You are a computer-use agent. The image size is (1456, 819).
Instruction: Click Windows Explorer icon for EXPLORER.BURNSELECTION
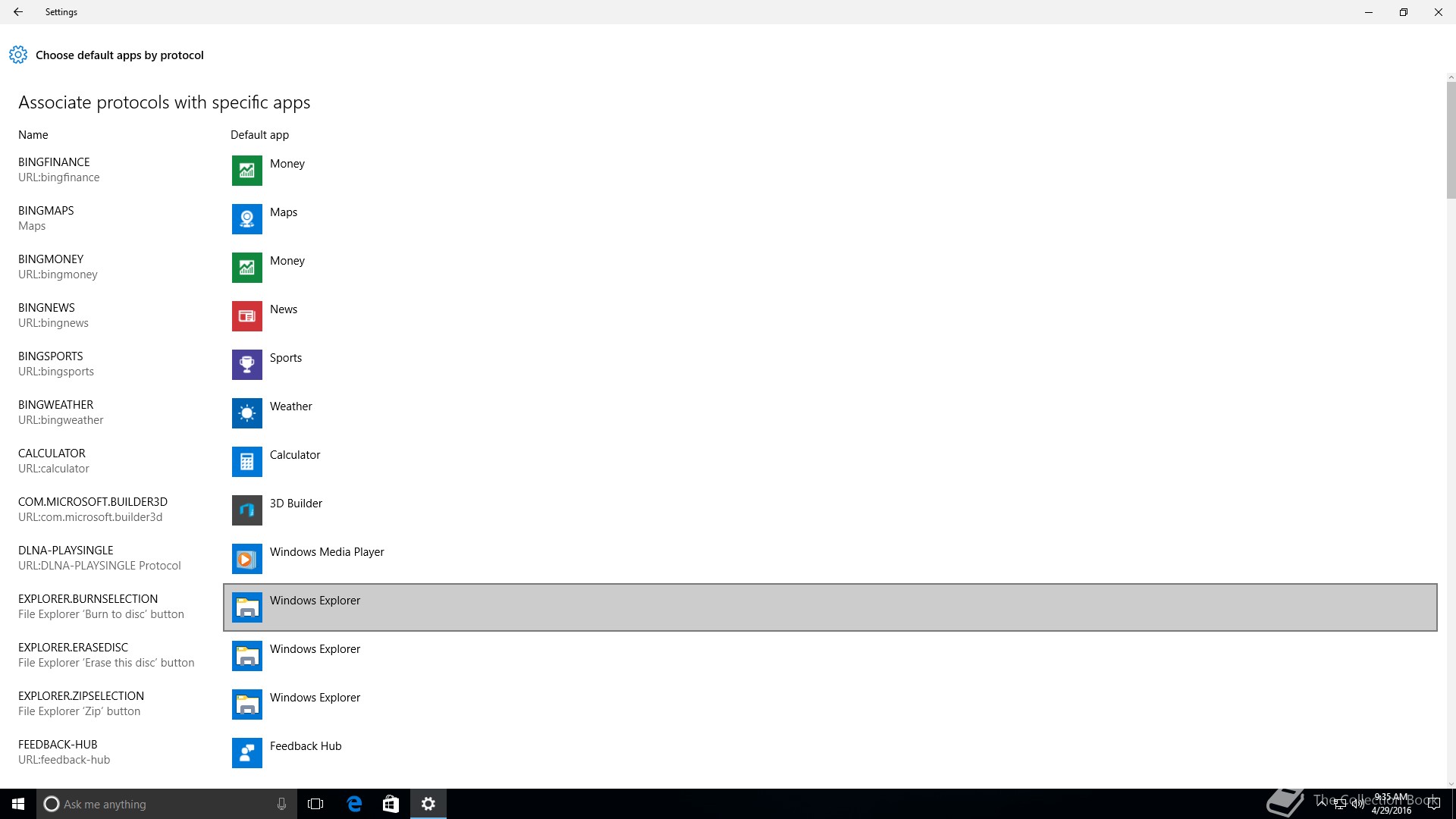247,607
